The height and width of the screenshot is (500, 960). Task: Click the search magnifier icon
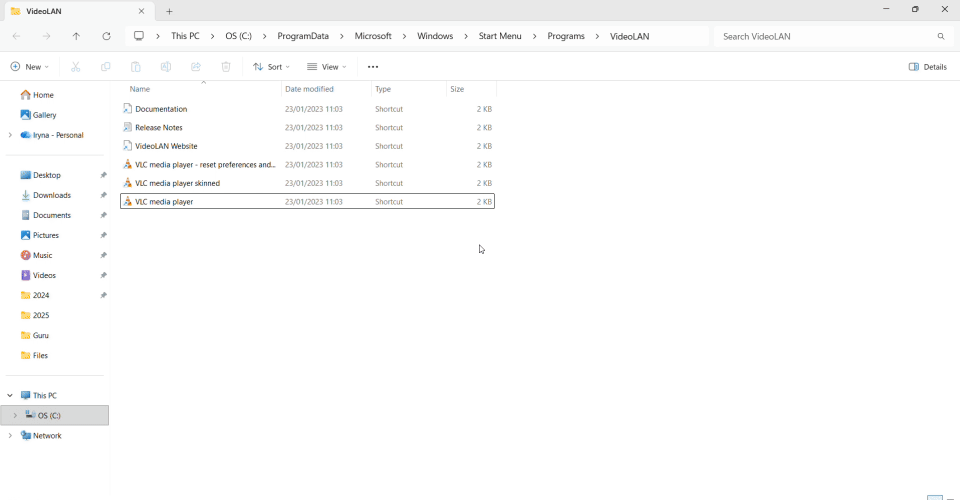click(941, 36)
